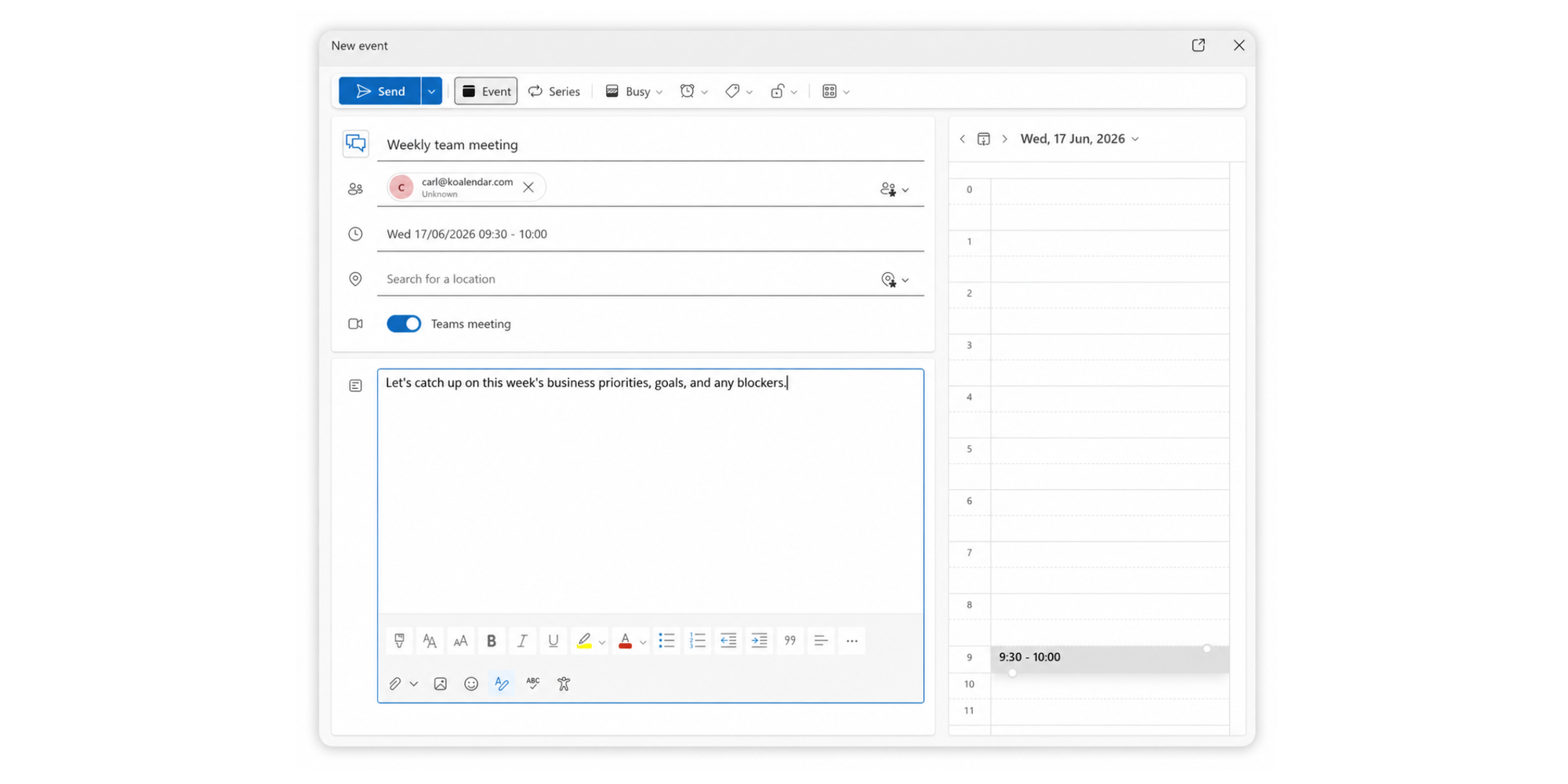
Task: Apply Quote formatting
Action: (790, 641)
